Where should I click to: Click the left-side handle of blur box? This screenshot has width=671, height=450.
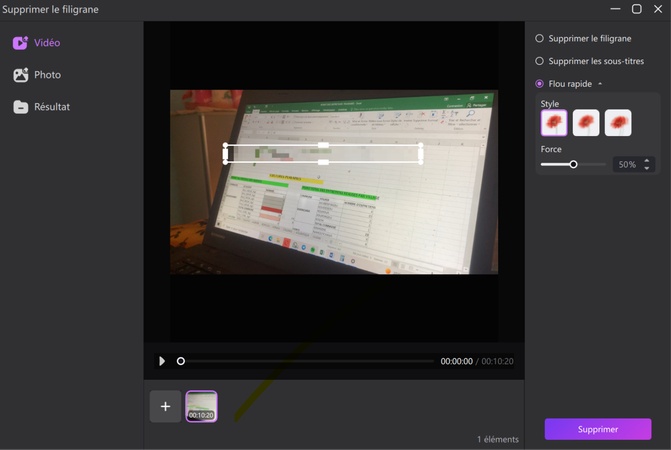click(x=226, y=154)
